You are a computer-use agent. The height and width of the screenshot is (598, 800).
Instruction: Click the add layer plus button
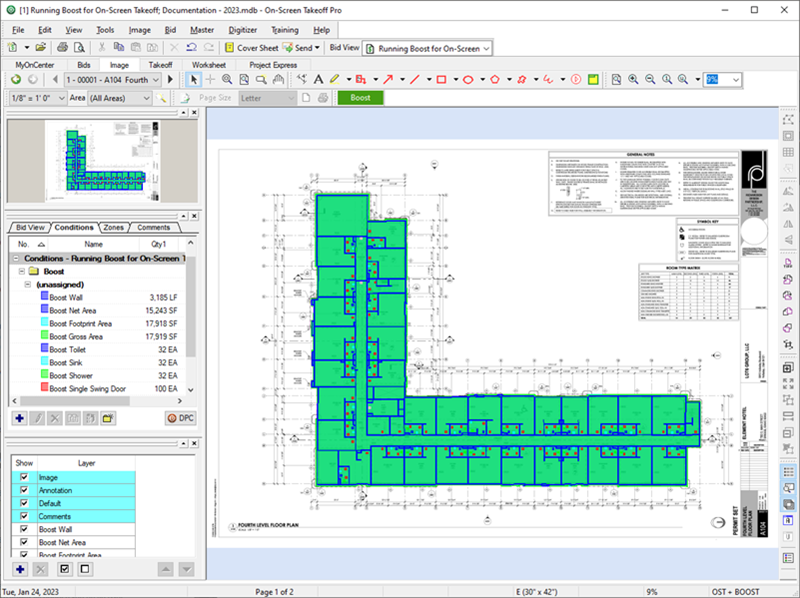(x=20, y=569)
